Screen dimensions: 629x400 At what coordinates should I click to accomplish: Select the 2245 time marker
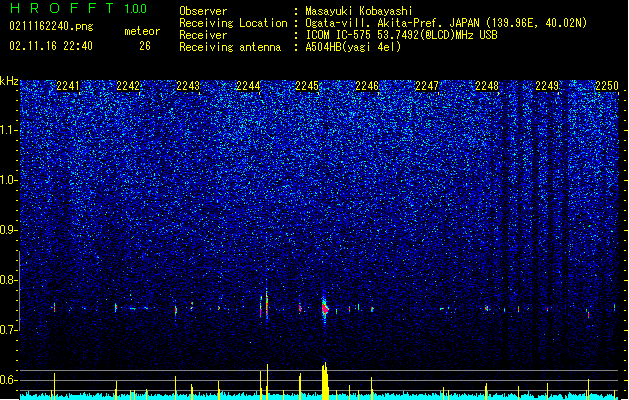coord(307,86)
